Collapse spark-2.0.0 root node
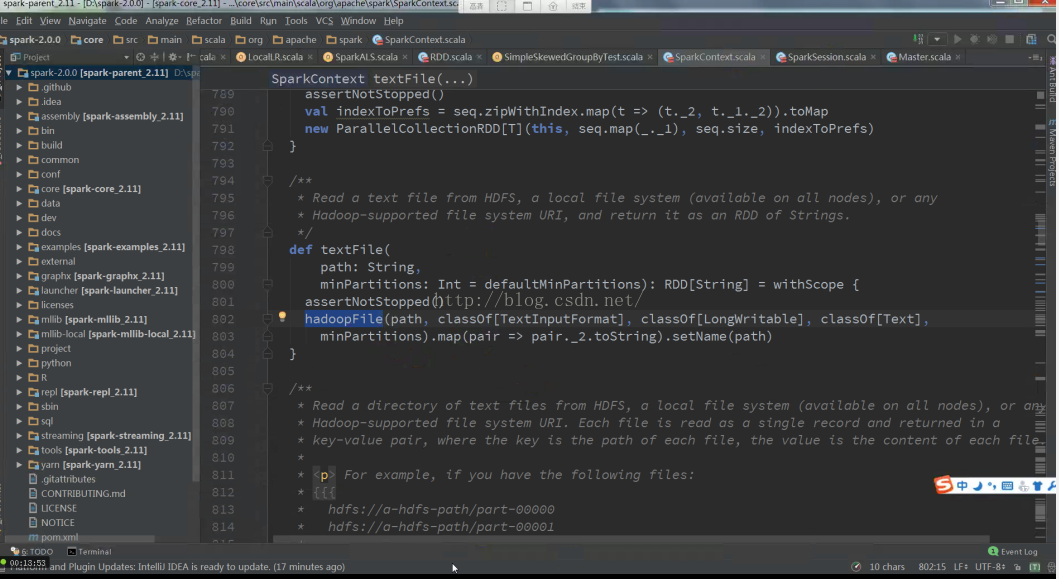This screenshot has height=579, width=1059. coord(8,72)
